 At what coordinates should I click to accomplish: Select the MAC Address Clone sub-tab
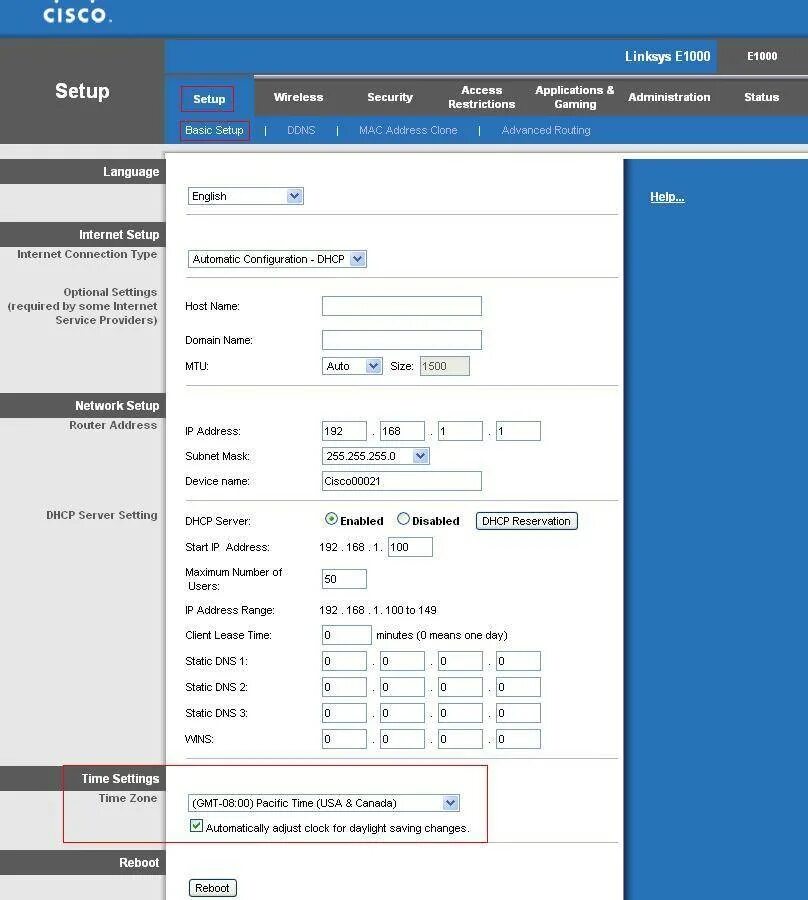tap(408, 130)
